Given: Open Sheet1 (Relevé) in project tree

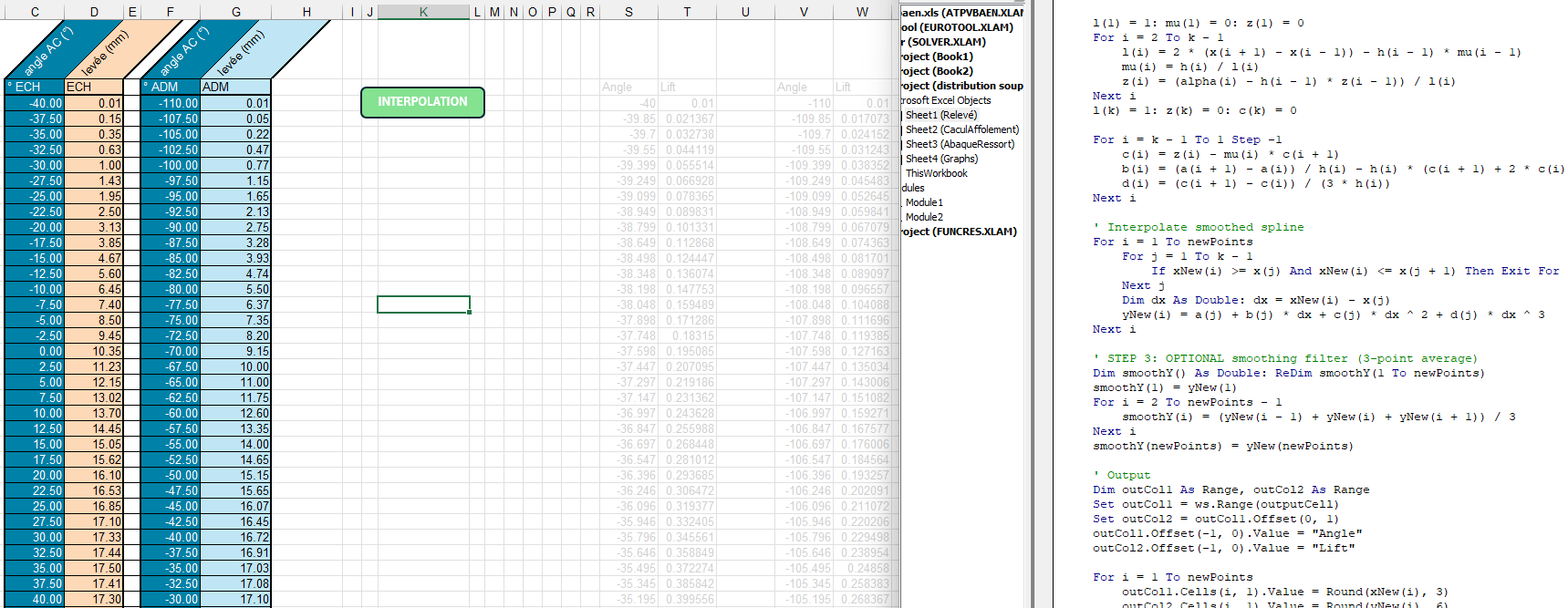Looking at the screenshot, I should [x=940, y=115].
